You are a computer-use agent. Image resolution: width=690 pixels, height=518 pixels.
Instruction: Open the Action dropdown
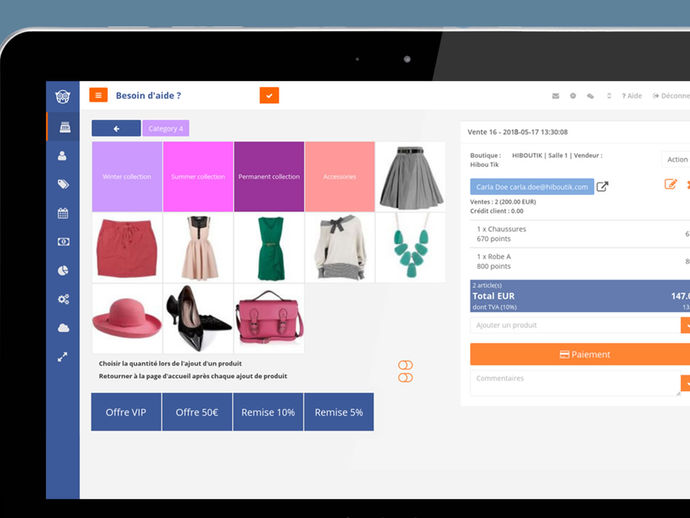[x=676, y=159]
